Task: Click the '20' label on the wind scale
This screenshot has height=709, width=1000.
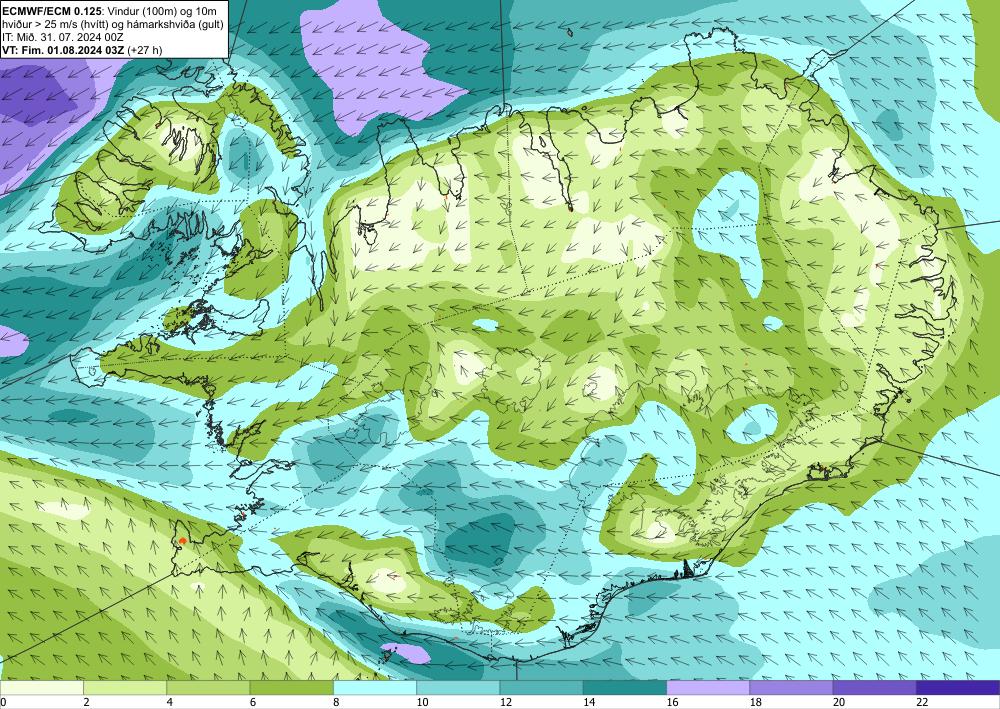Action: pos(839,702)
